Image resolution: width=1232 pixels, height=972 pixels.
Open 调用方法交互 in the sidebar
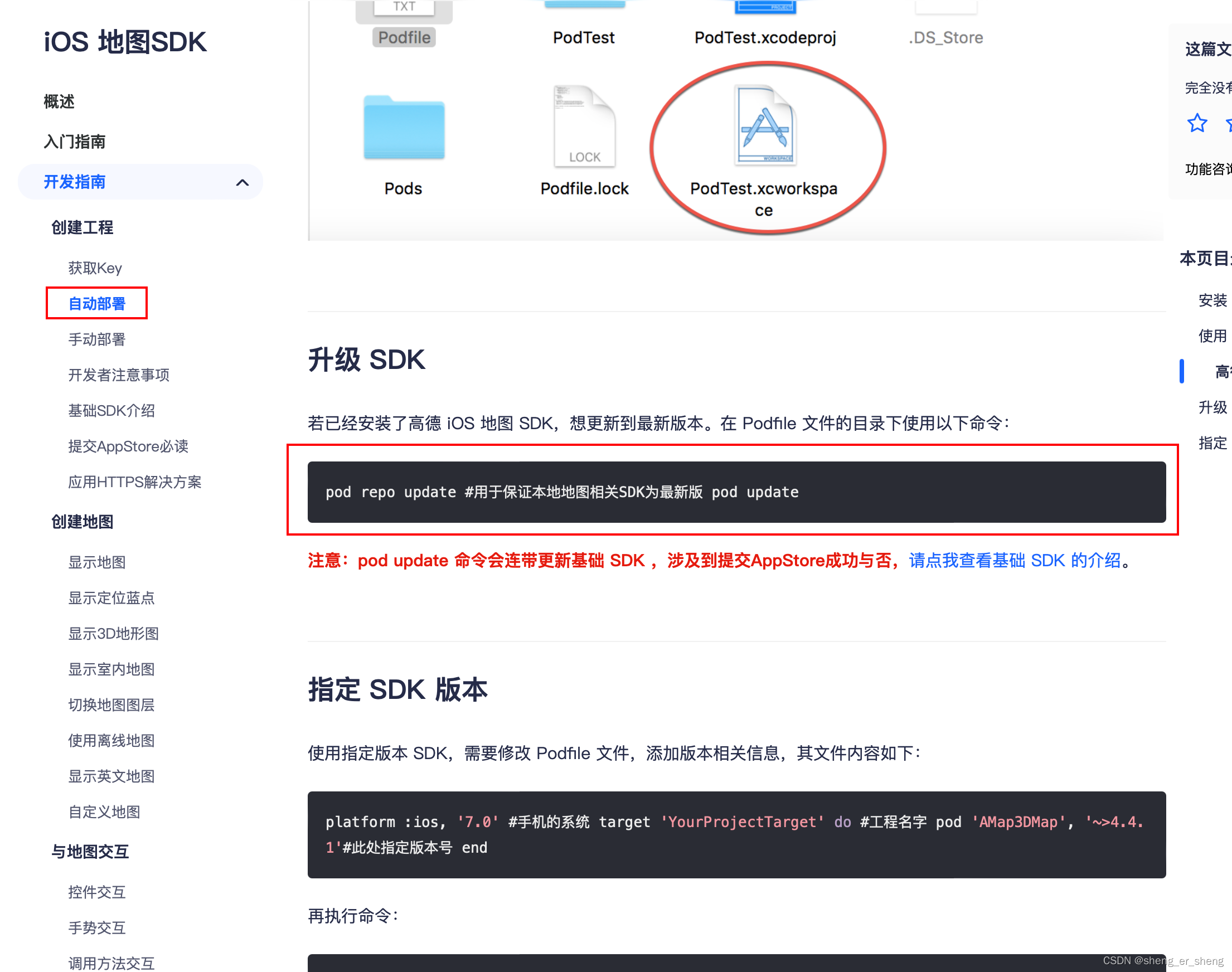111,963
